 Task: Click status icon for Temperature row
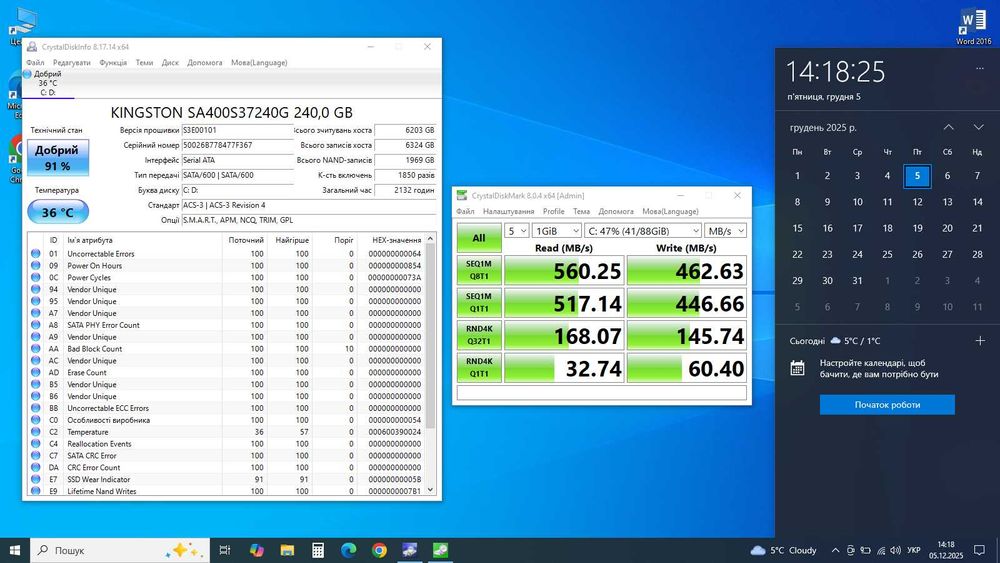pos(36,432)
